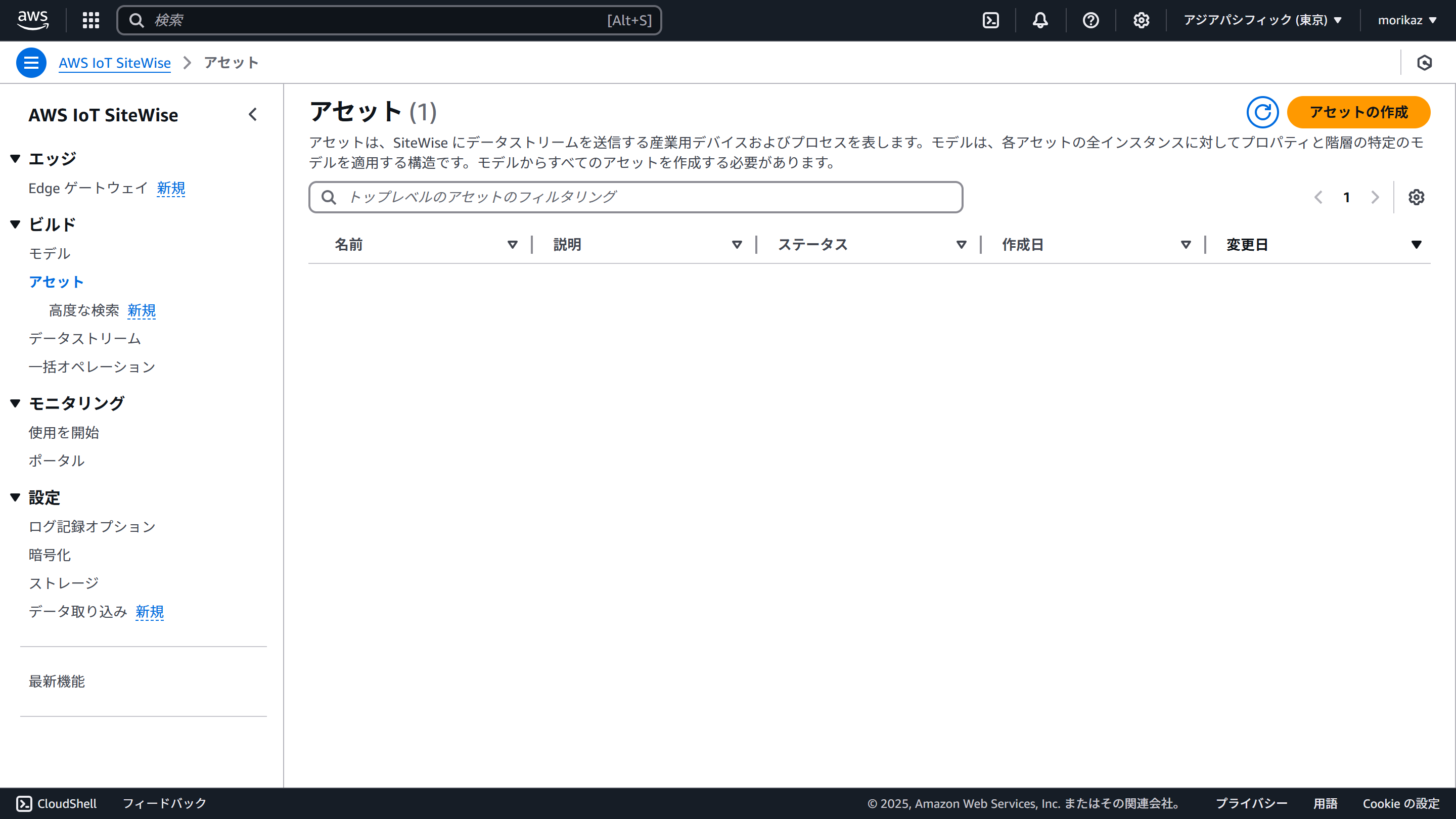This screenshot has width=1456, height=819.
Task: Open 一括オペレーション in sidebar
Action: (92, 367)
